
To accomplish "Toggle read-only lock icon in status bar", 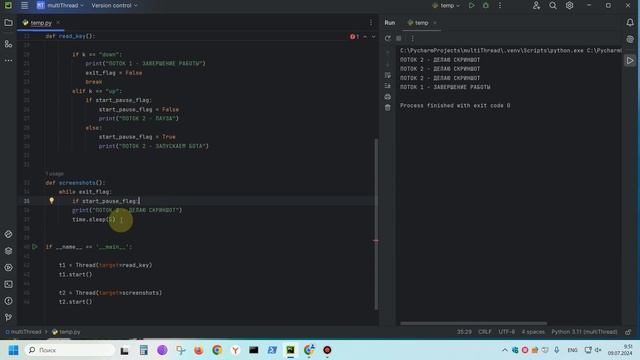I will (628, 332).
